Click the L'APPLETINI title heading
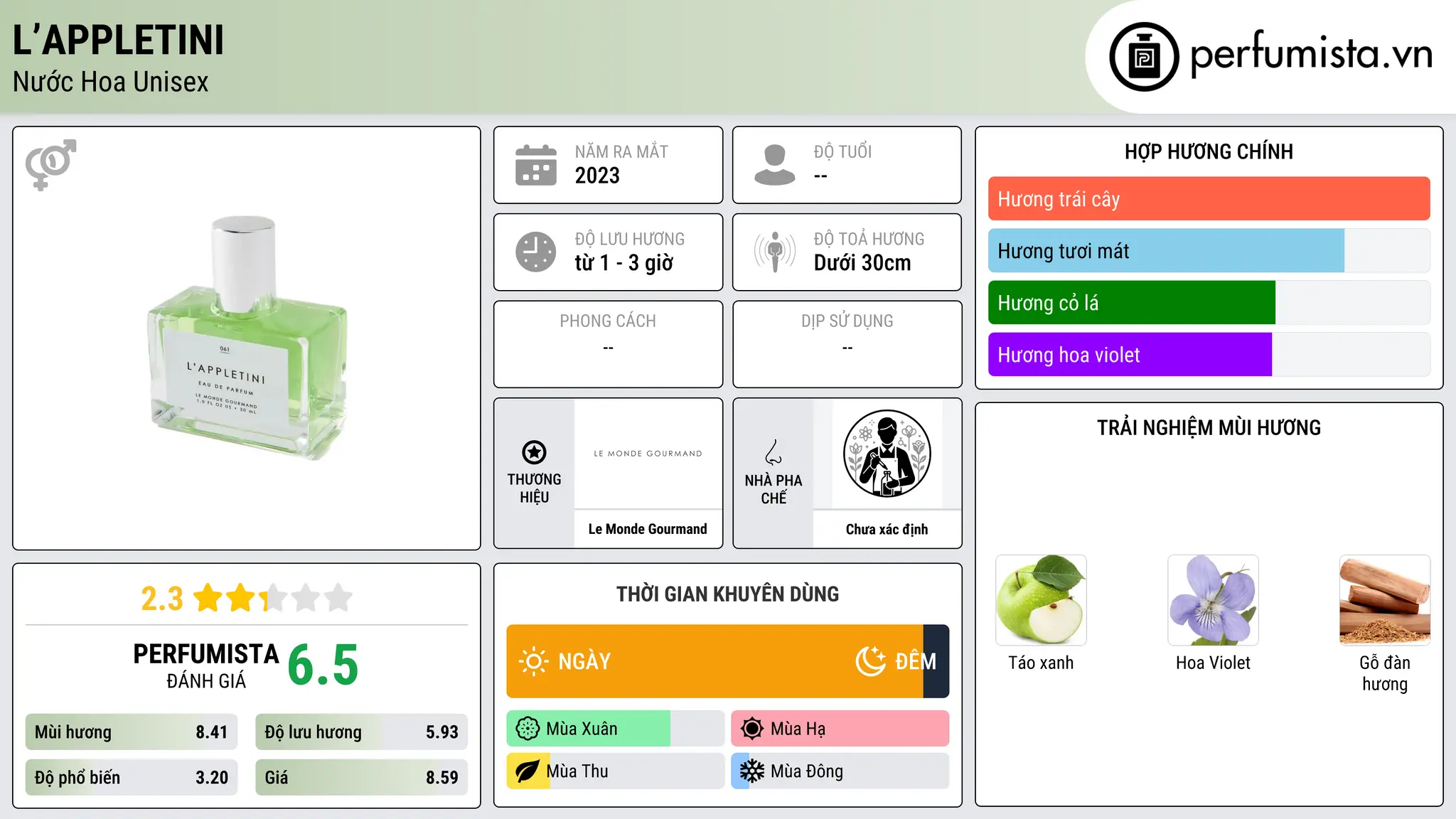Image resolution: width=1456 pixels, height=819 pixels. 118,40
